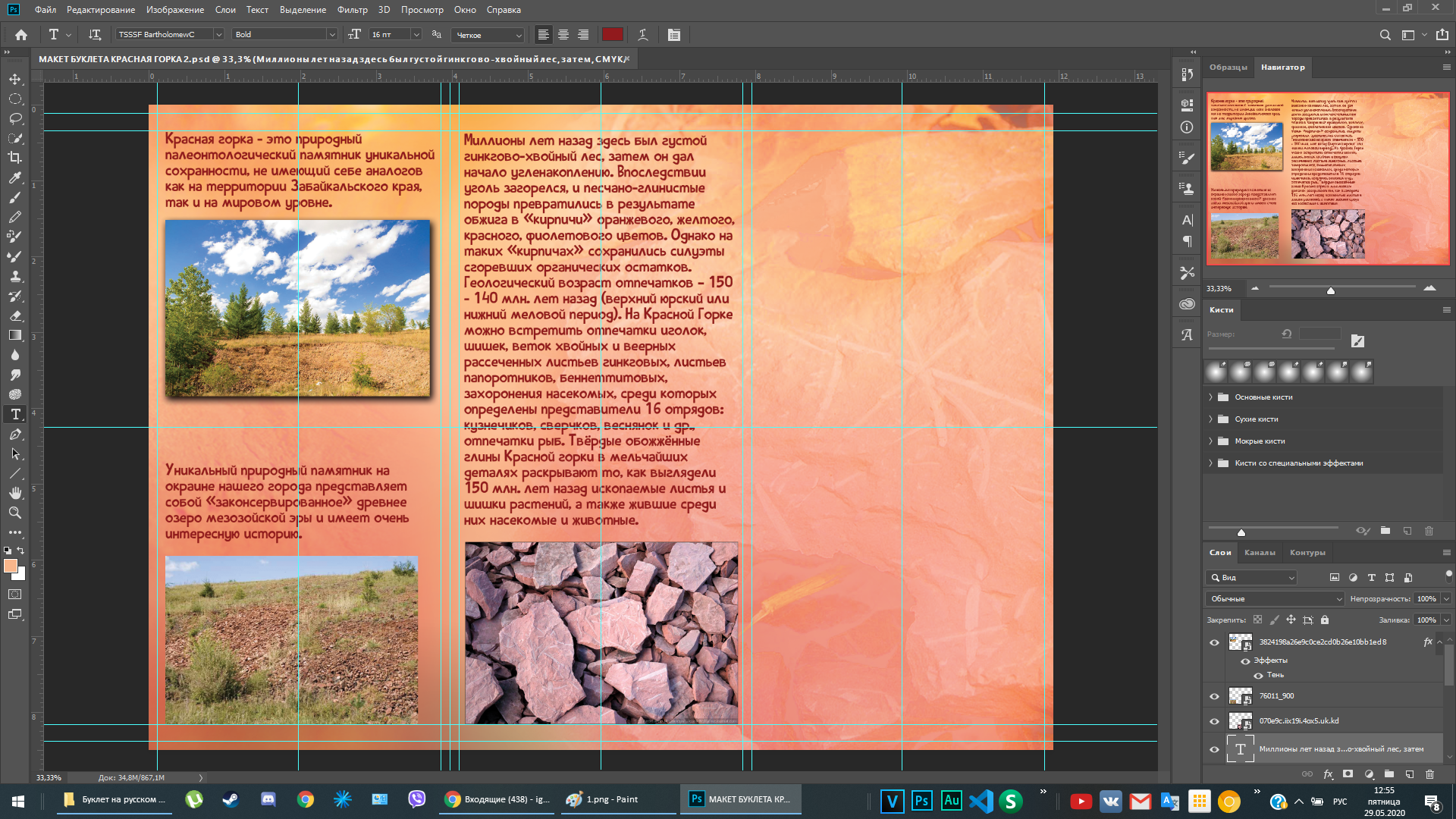The width and height of the screenshot is (1456, 819).
Task: Open the Фильтр menu
Action: point(352,10)
